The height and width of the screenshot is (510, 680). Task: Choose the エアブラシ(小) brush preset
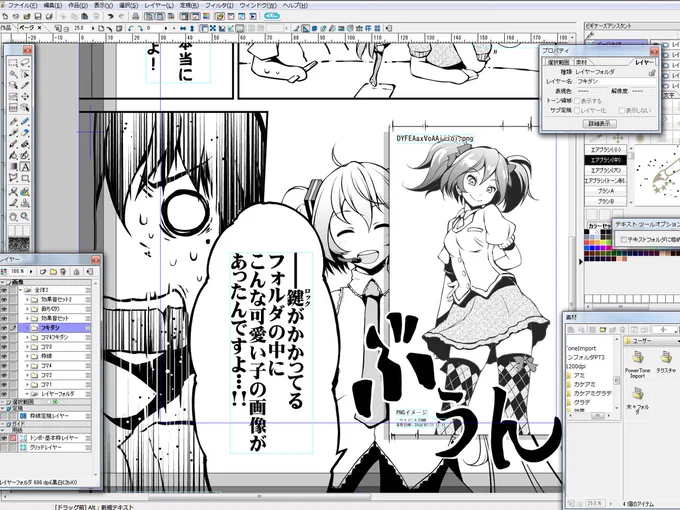[606, 150]
